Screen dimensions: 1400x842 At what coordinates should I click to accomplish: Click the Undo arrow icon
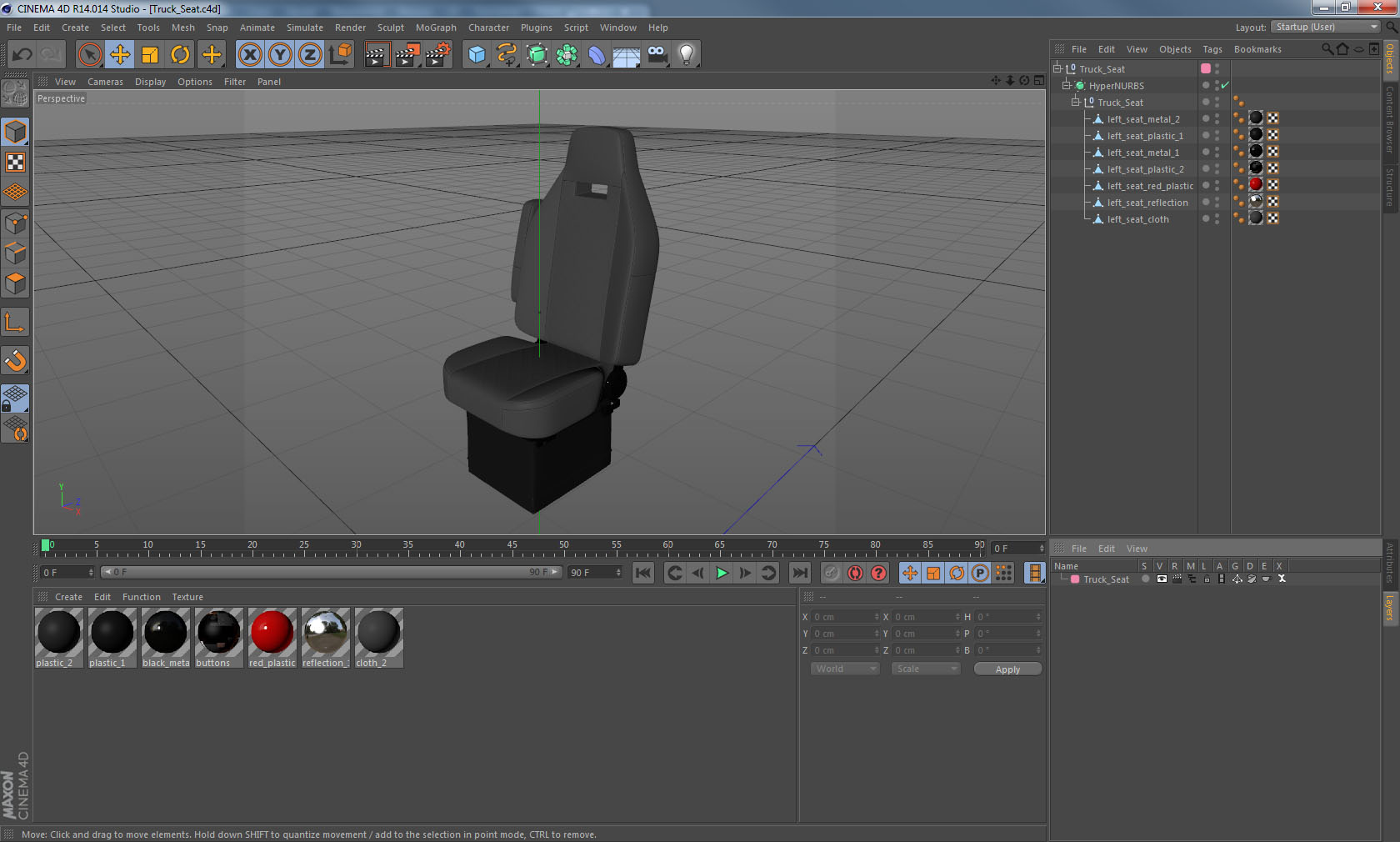(22, 55)
